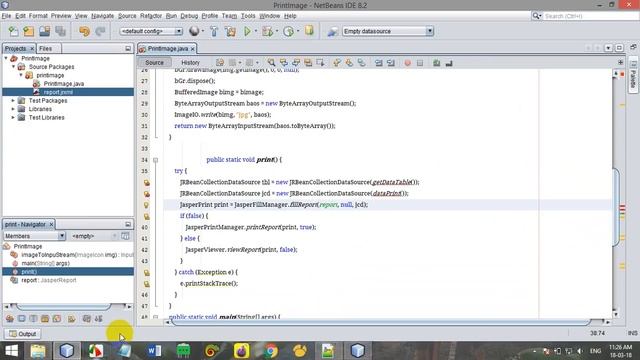Click the Shift Line Left icon
Image resolution: width=640 pixels, height=360 pixels.
pyautogui.click(x=379, y=63)
